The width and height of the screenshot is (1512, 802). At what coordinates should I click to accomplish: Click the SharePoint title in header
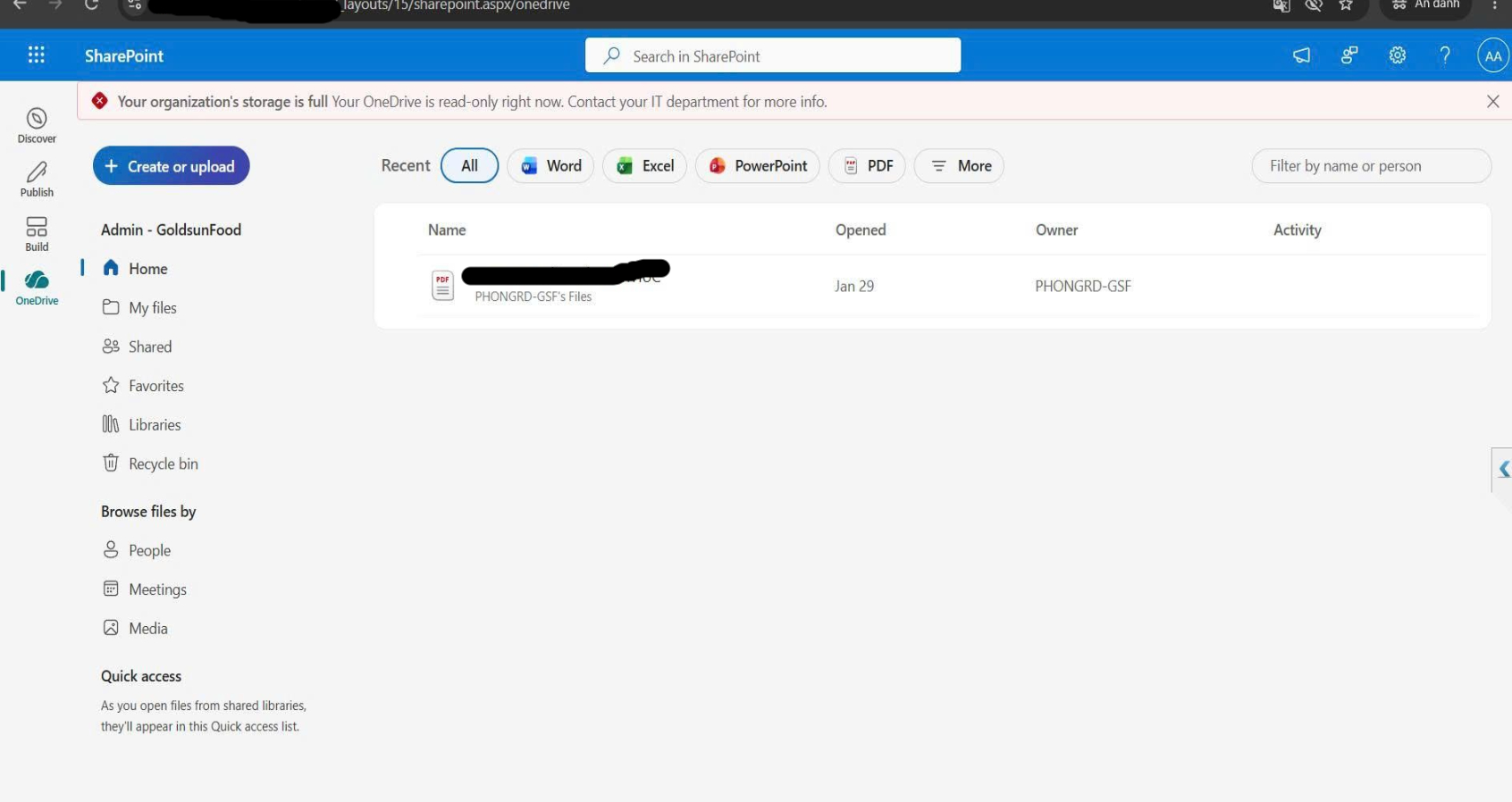124,55
